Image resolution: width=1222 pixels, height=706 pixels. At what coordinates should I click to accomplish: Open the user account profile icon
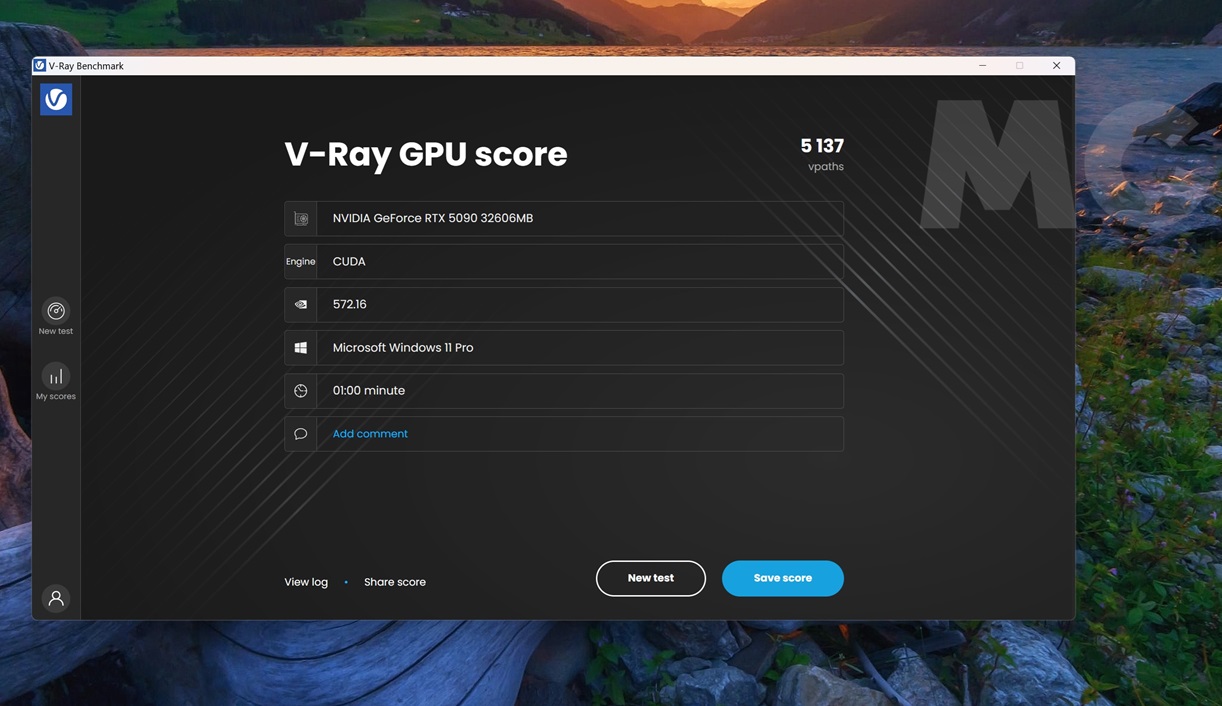tap(56, 598)
